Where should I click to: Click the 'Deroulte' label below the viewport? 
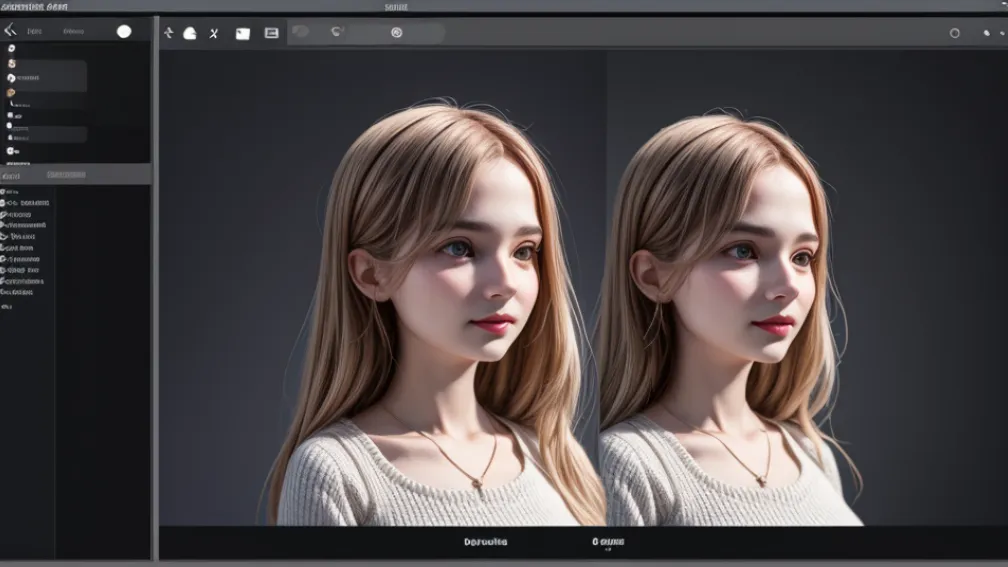point(485,542)
